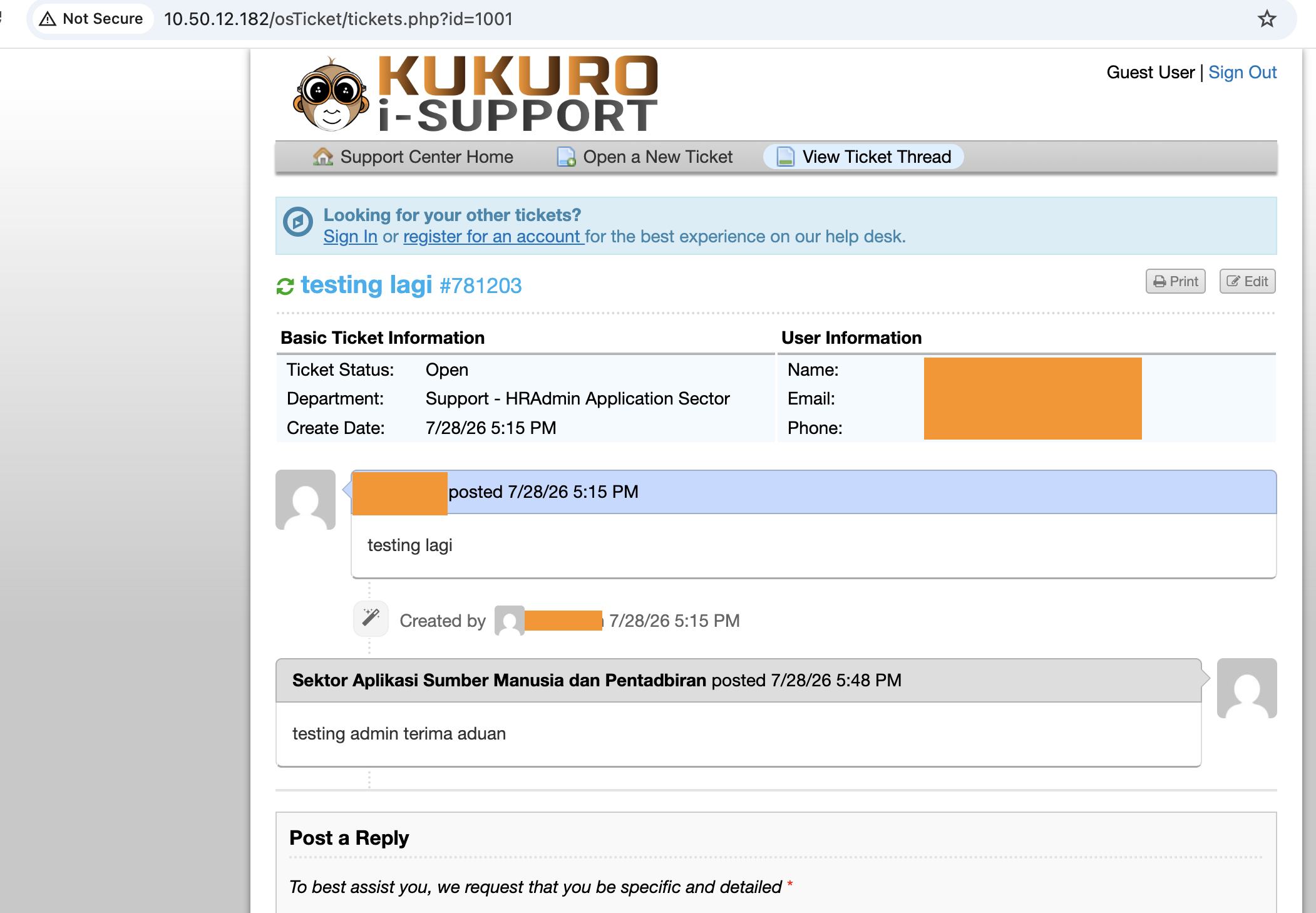Click the Sign Out link
The image size is (1316, 913).
tap(1242, 73)
